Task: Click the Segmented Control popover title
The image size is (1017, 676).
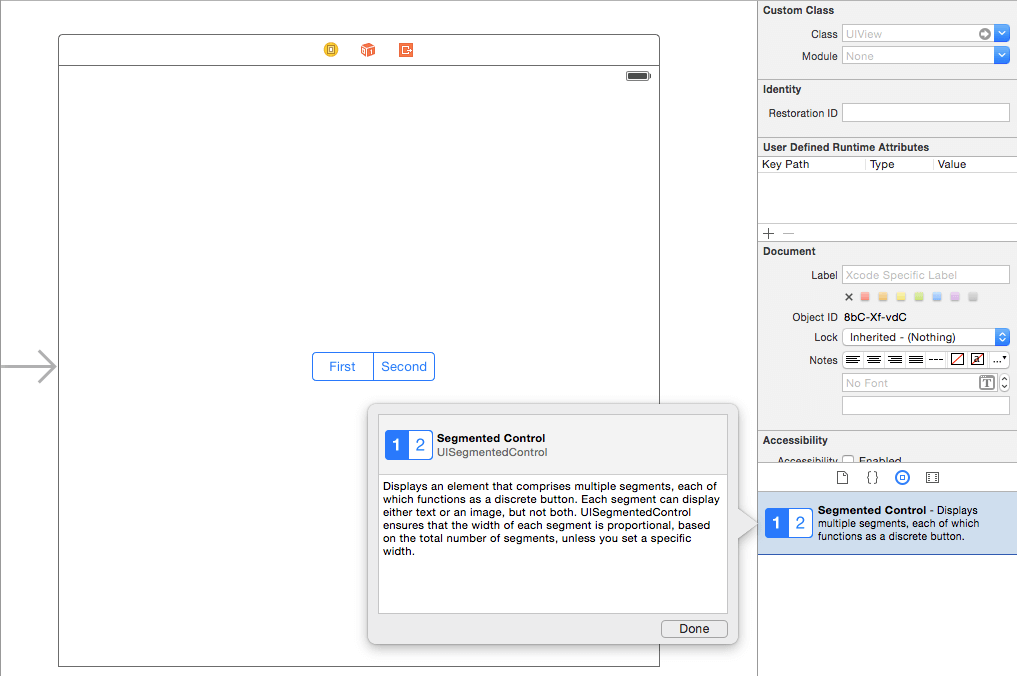Action: (x=491, y=438)
